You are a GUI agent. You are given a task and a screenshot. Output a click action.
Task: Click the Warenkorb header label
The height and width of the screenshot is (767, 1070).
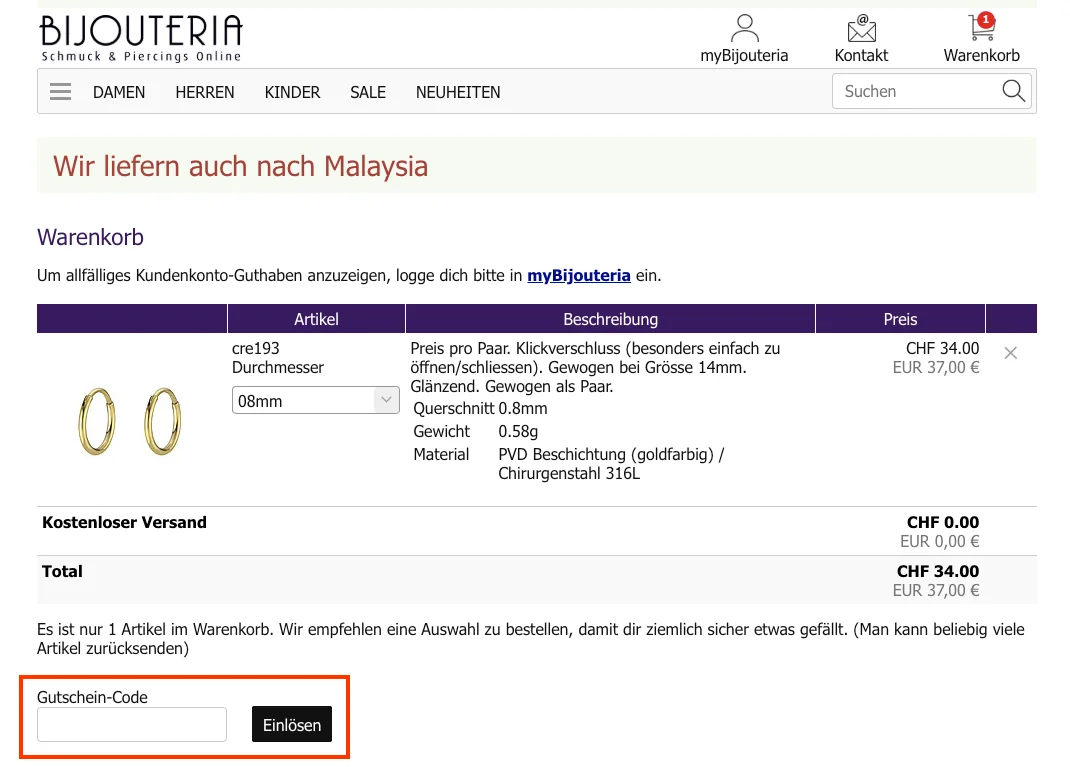(981, 56)
